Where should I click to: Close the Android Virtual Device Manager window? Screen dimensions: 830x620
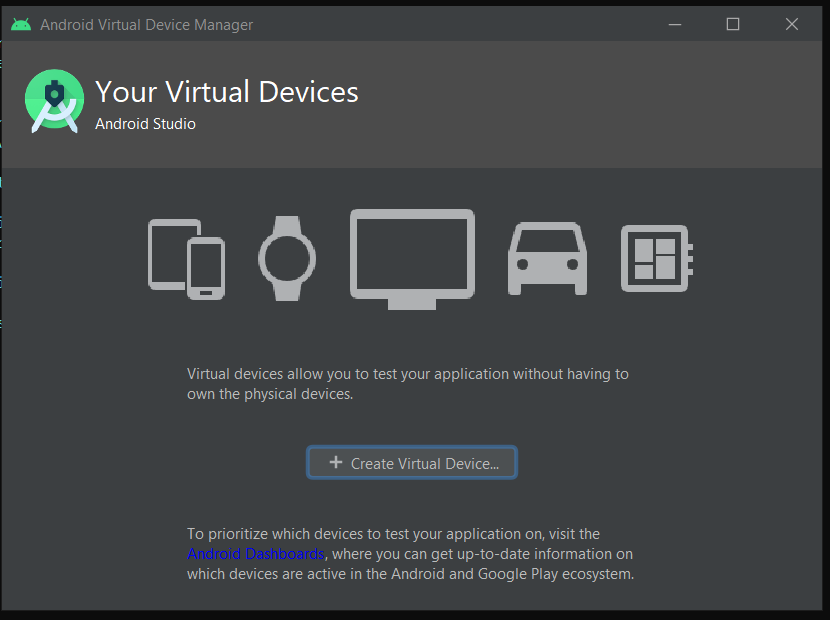pyautogui.click(x=792, y=24)
